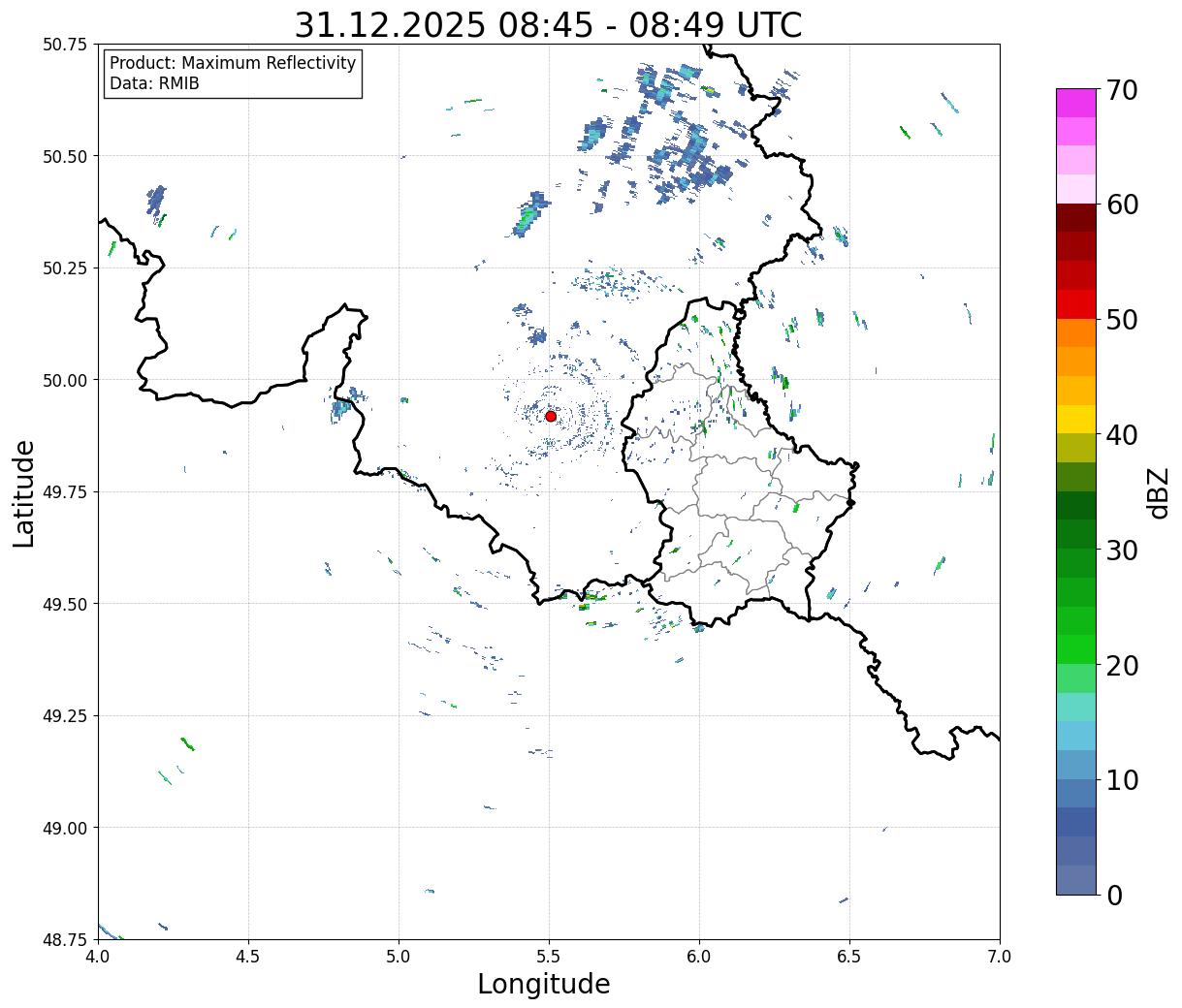Click the dBZ colorbar label
This screenshot has height=1008, width=1182.
pyautogui.click(x=1158, y=491)
